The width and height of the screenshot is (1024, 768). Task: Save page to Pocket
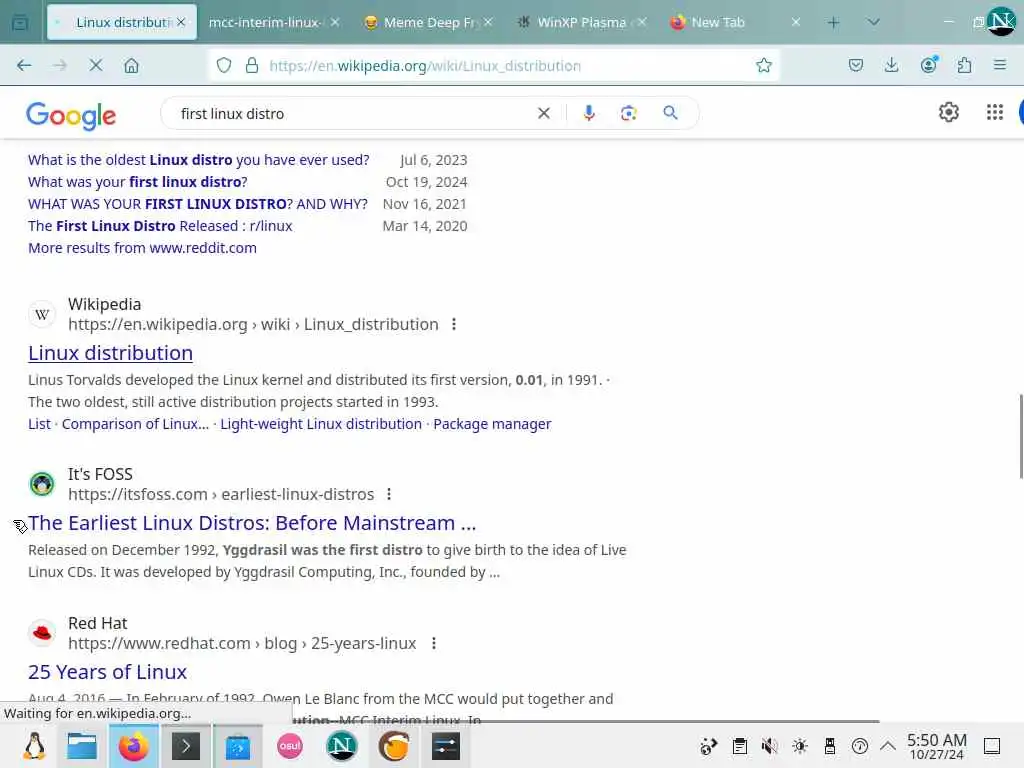pyautogui.click(x=856, y=65)
